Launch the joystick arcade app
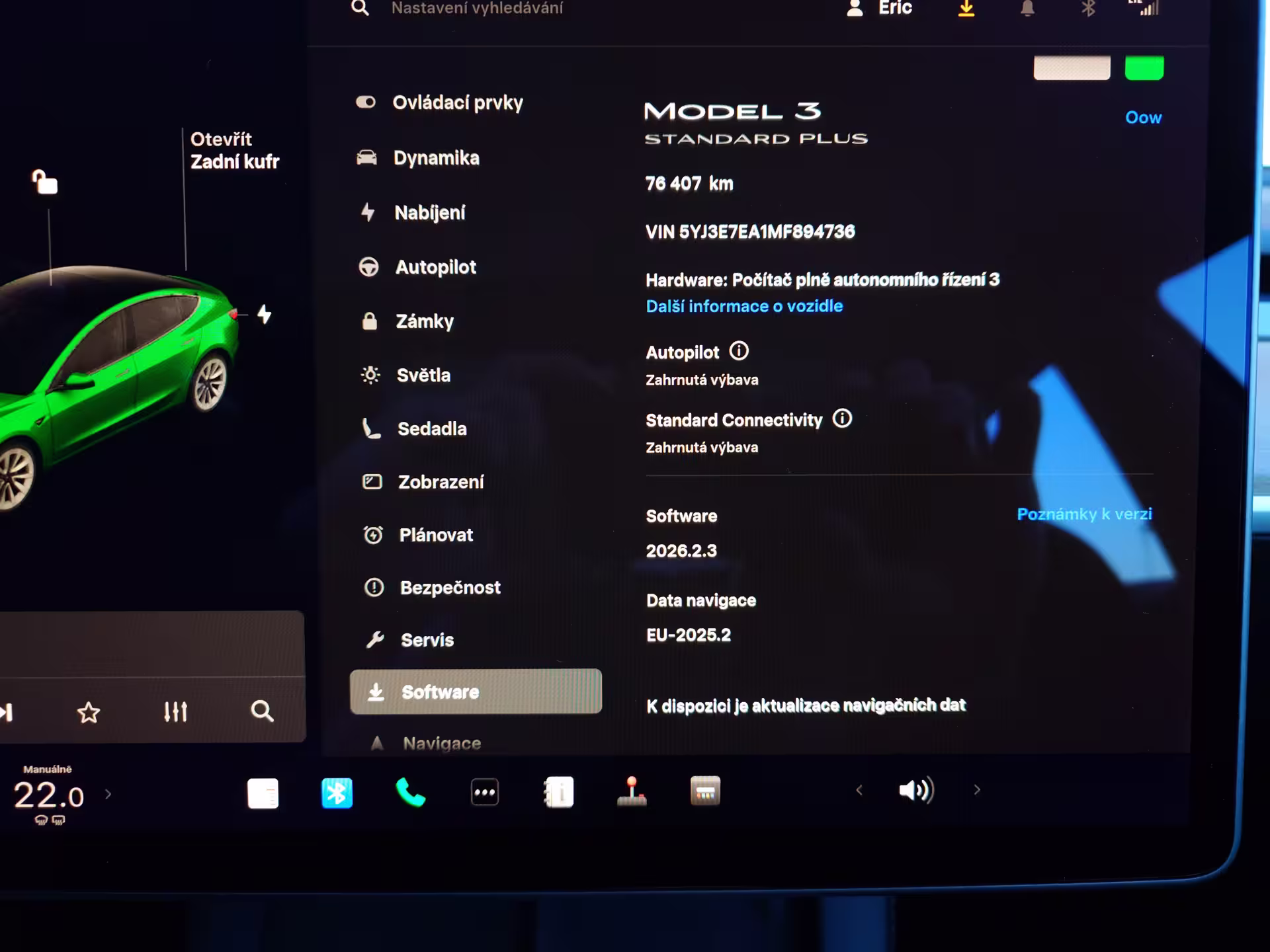This screenshot has width=1270, height=952. tap(632, 791)
